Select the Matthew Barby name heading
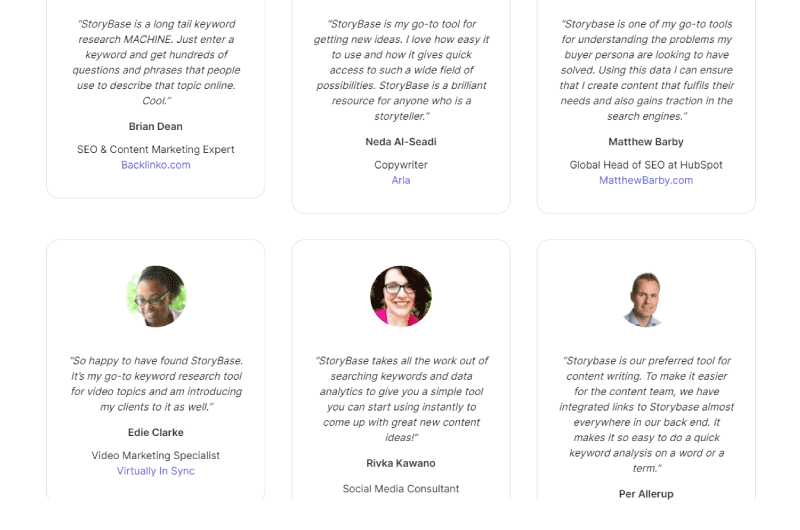 pos(646,141)
